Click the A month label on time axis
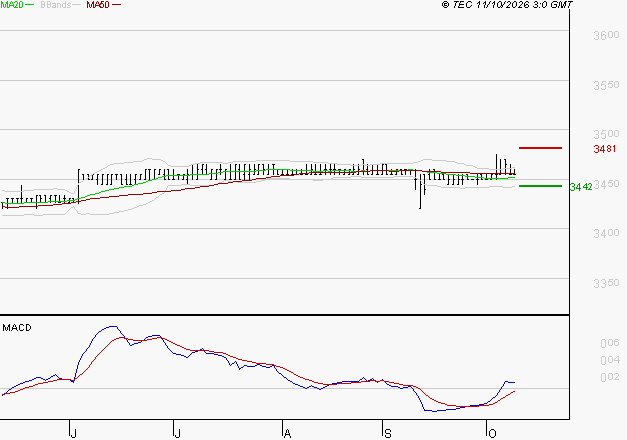 pos(287,434)
